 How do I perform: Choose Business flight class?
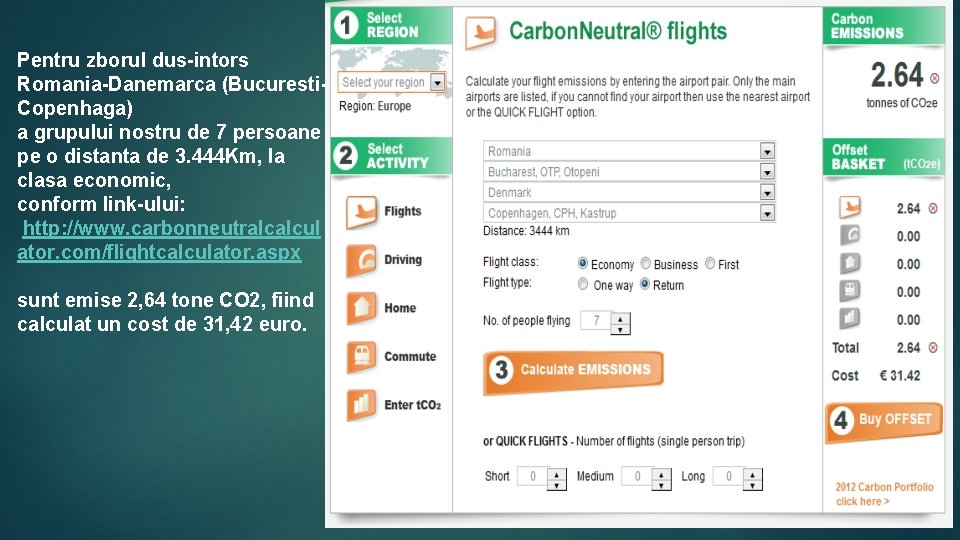tap(645, 263)
